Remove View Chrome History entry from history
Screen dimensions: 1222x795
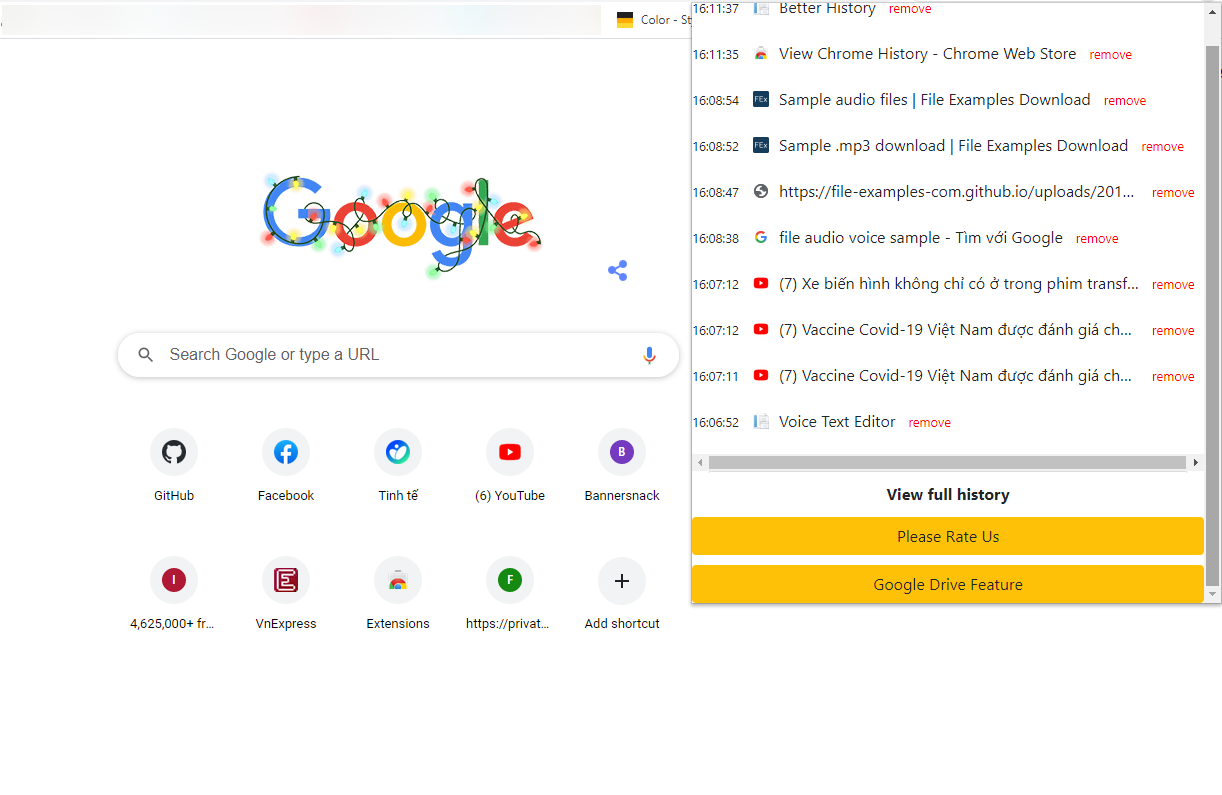[1111, 55]
